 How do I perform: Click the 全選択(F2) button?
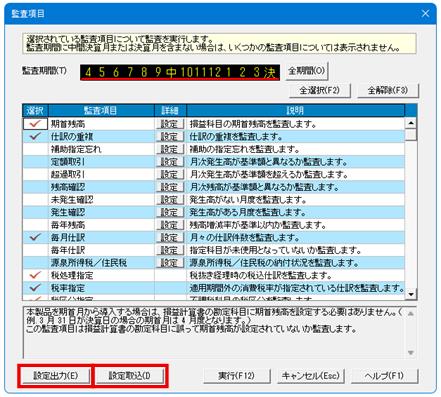click(x=320, y=90)
